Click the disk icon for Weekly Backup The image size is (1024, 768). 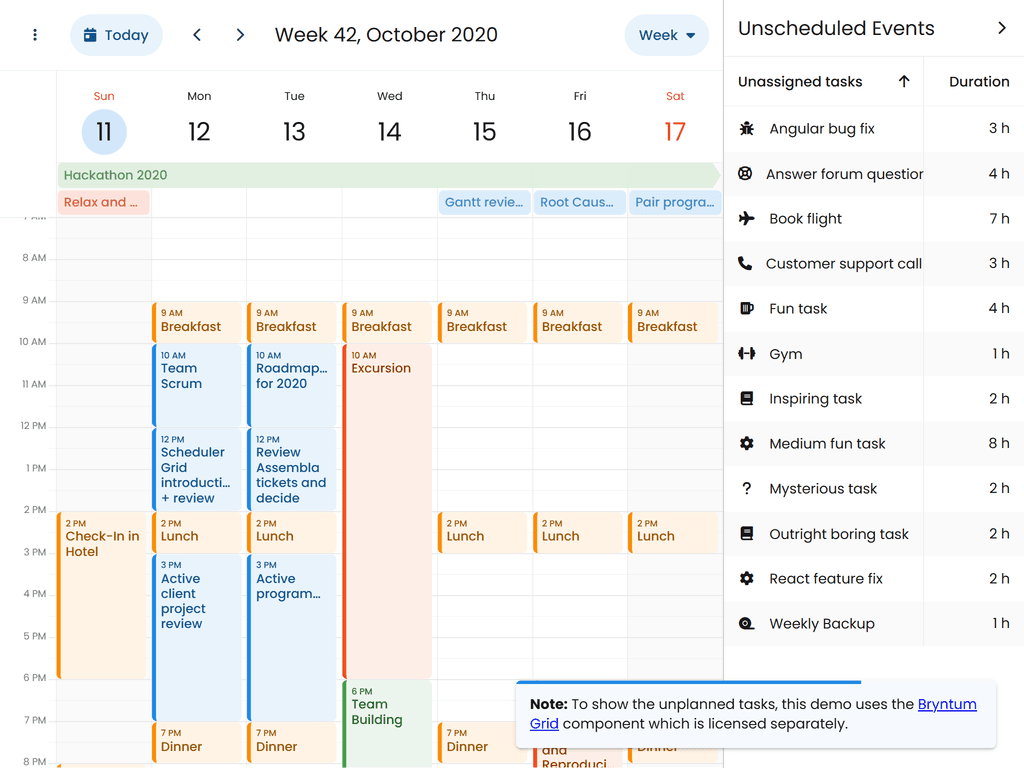pyautogui.click(x=746, y=623)
